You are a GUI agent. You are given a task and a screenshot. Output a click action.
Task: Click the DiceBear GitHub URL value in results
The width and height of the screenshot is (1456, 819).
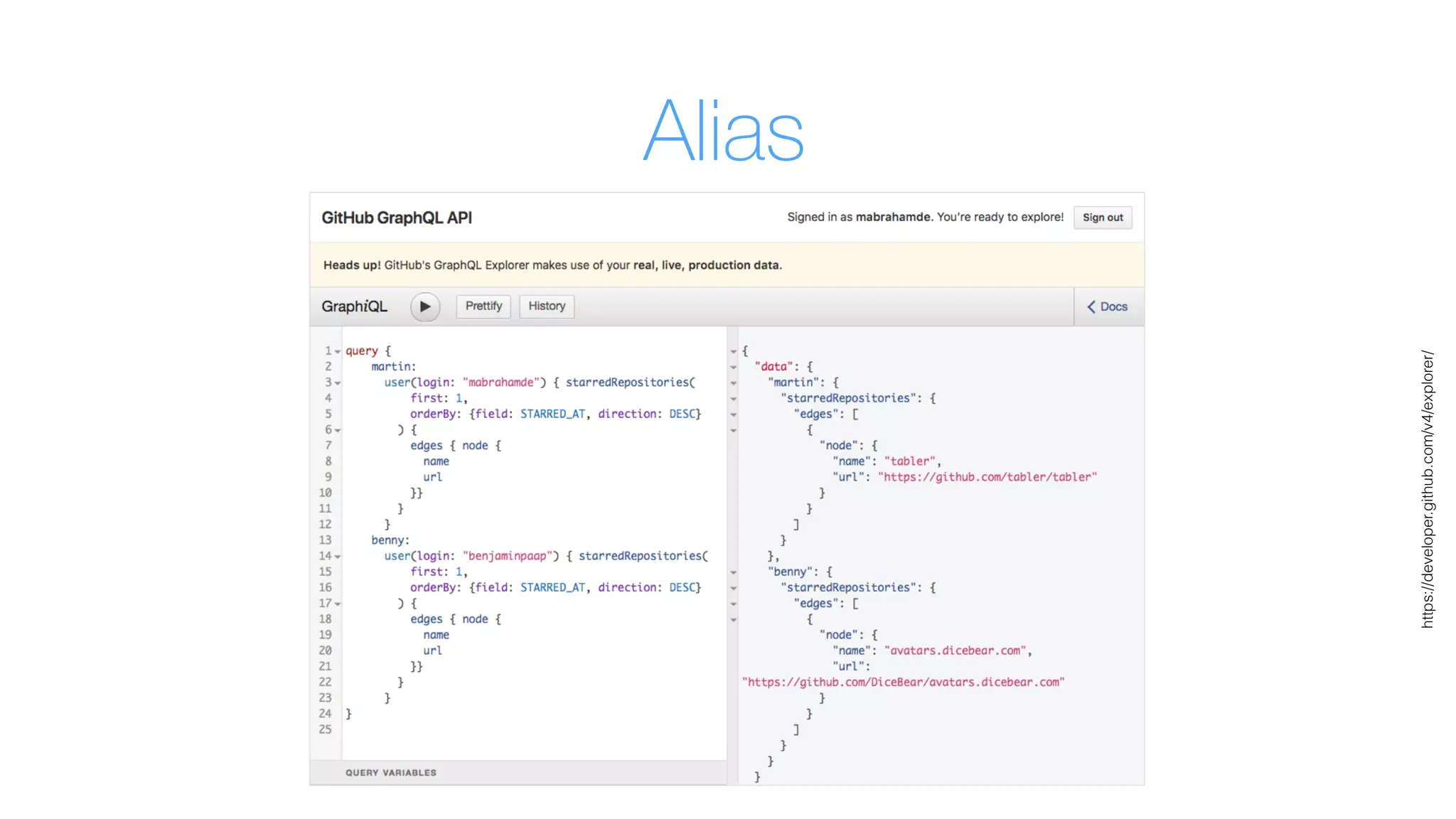point(903,682)
